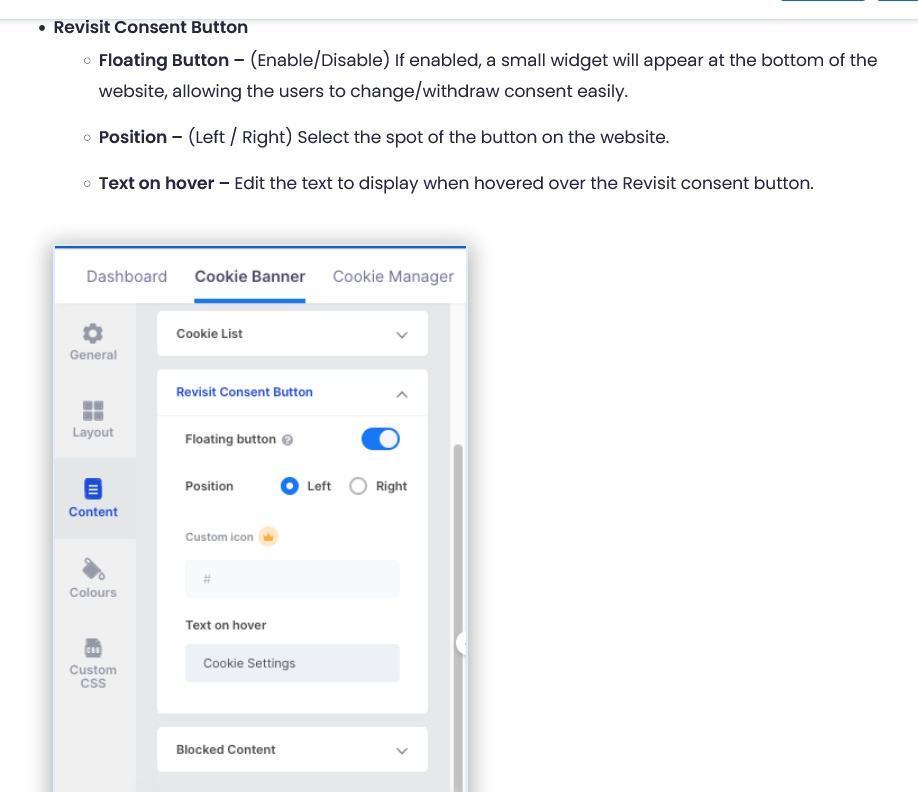Collapse the Revisit Consent Button section
This screenshot has height=792, width=918.
[402, 394]
